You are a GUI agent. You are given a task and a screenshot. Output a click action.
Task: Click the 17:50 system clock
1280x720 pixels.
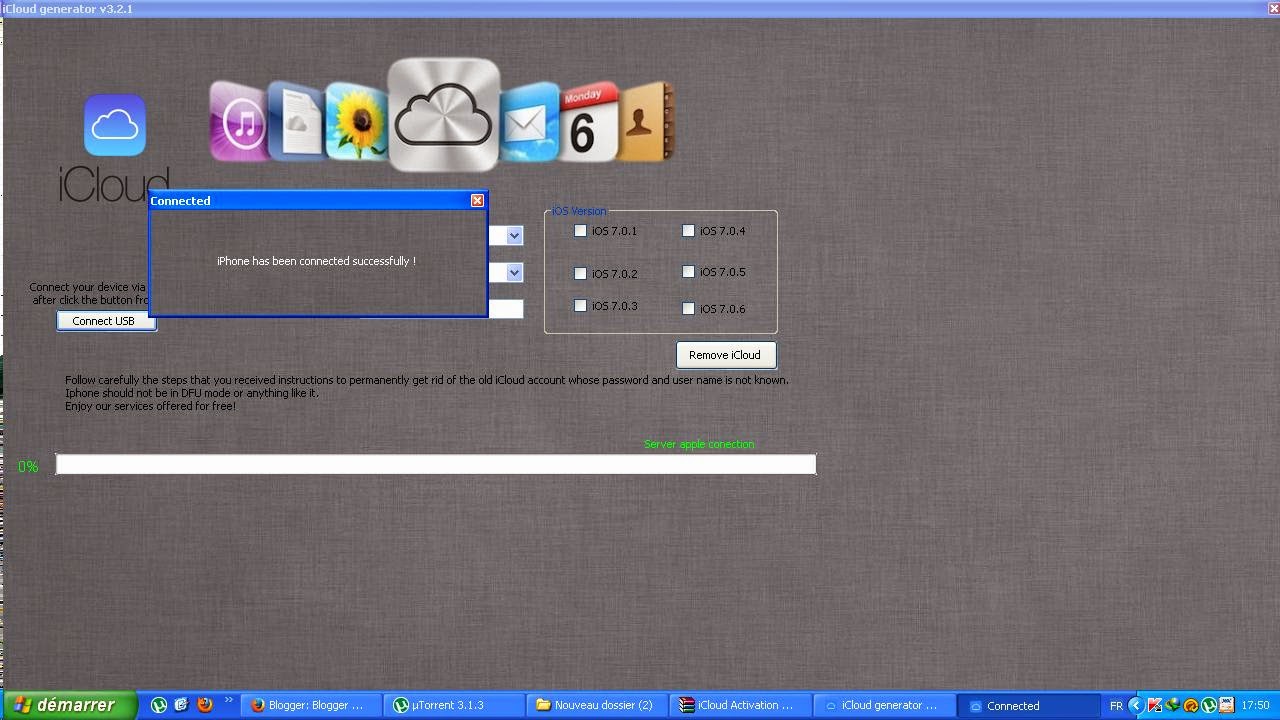click(x=1255, y=706)
